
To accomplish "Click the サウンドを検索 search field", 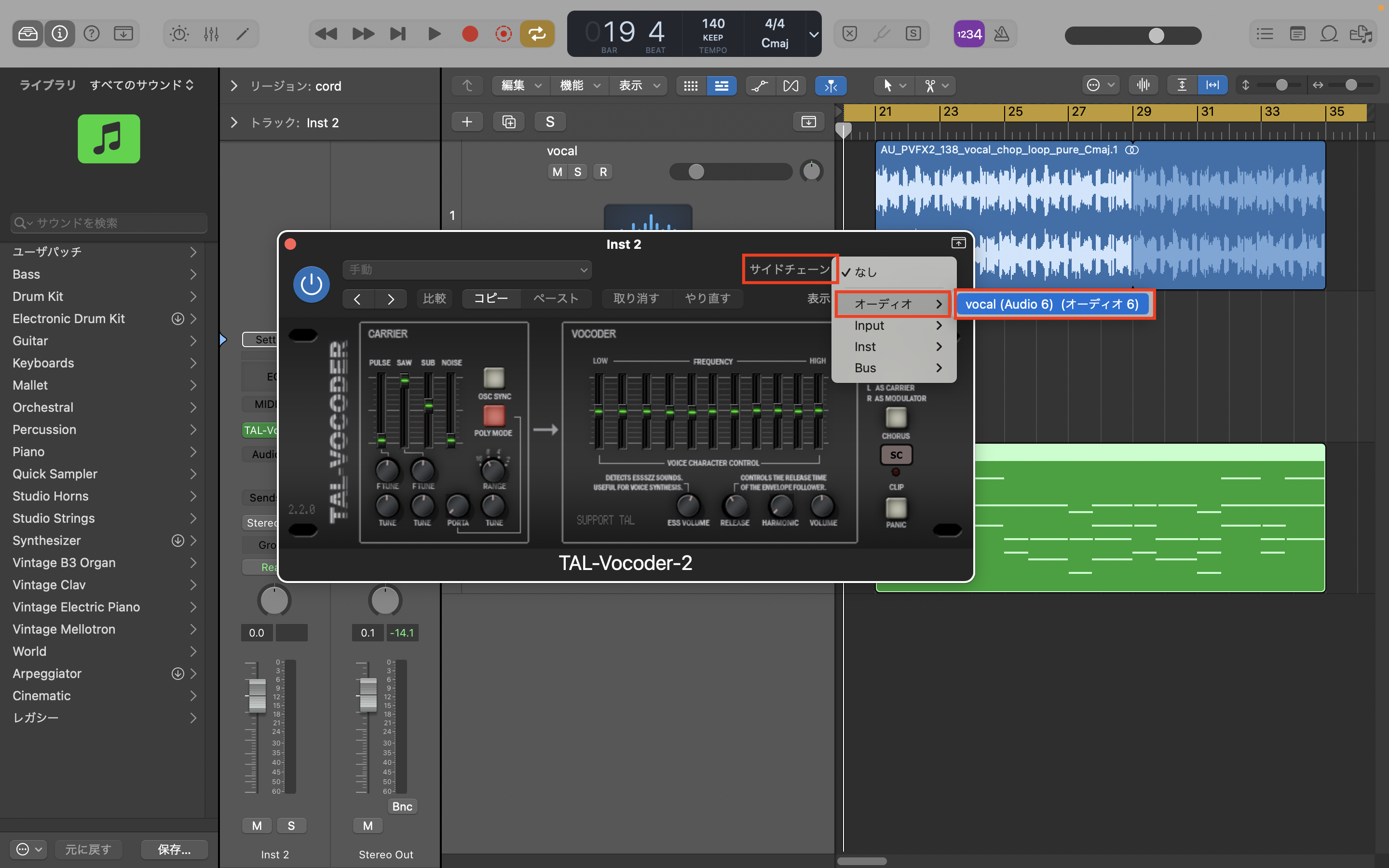I will tap(109, 223).
